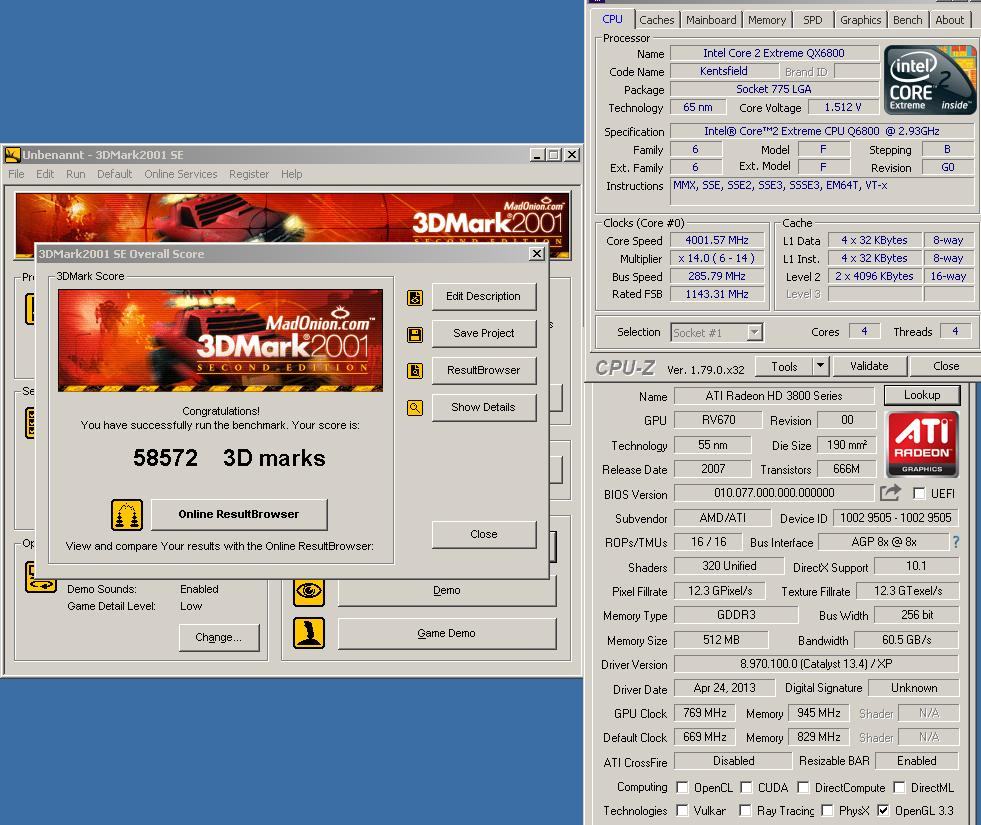This screenshot has height=825, width=981.
Task: Click the 3DMark2001 title bar app icon
Action: (x=13, y=154)
